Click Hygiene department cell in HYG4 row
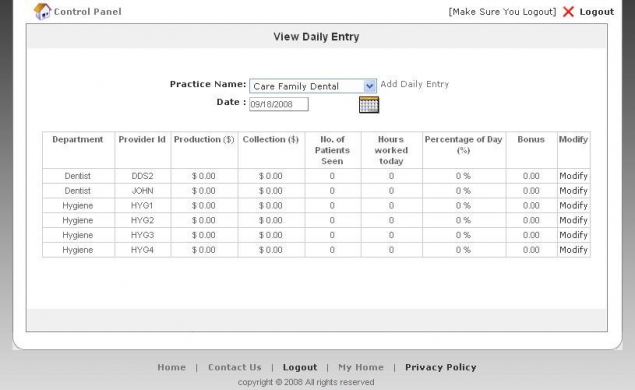The image size is (635, 390). click(x=78, y=250)
